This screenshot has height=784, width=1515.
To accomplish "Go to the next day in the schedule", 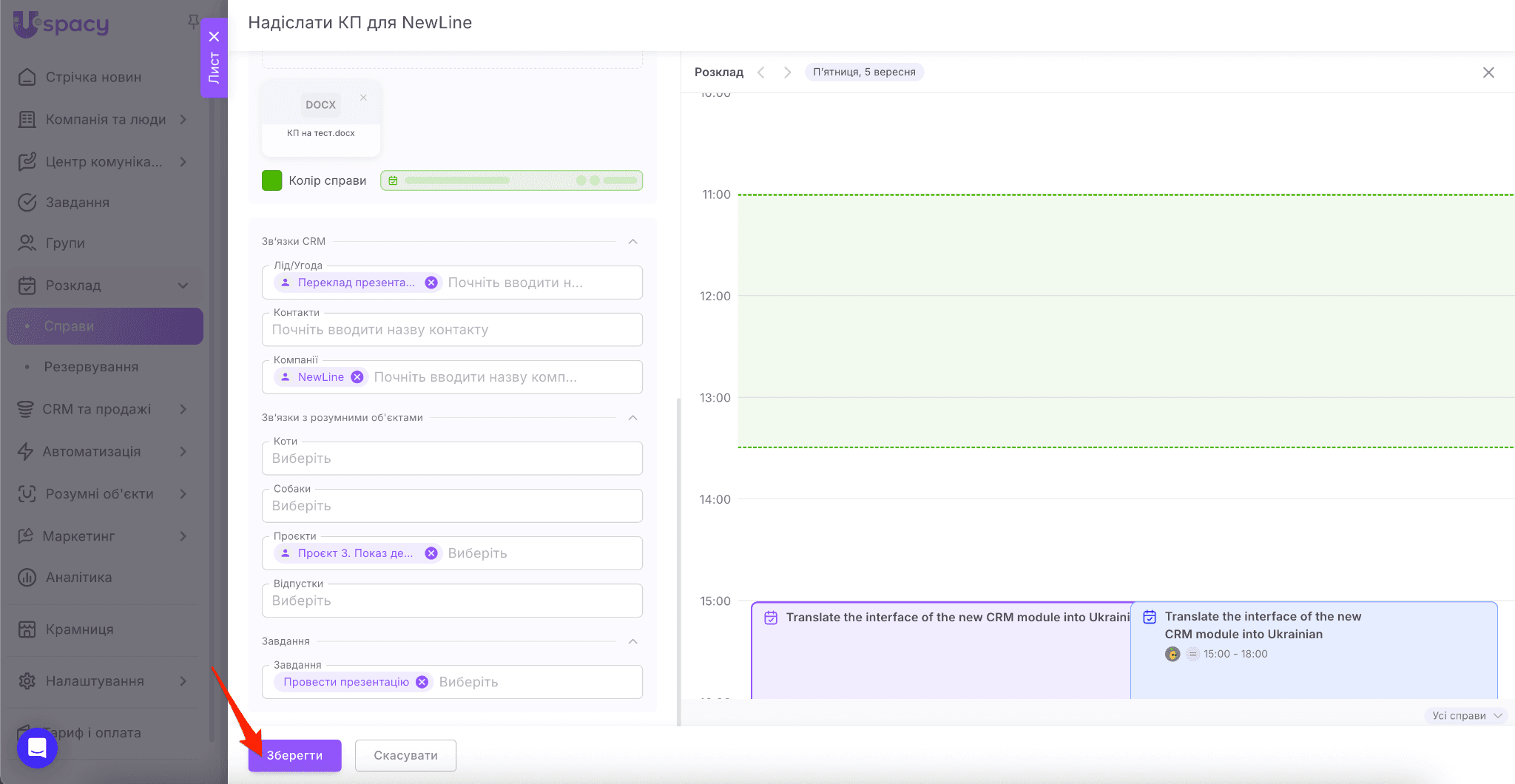I will click(x=787, y=72).
